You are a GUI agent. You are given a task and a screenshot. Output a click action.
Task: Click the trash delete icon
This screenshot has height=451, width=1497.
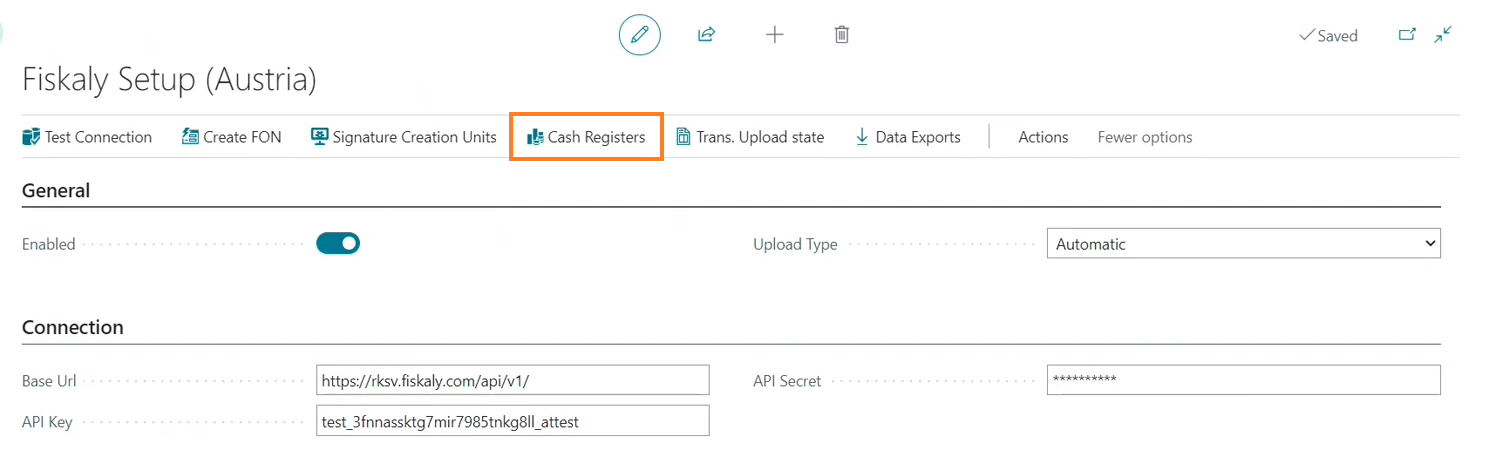pyautogui.click(x=842, y=35)
